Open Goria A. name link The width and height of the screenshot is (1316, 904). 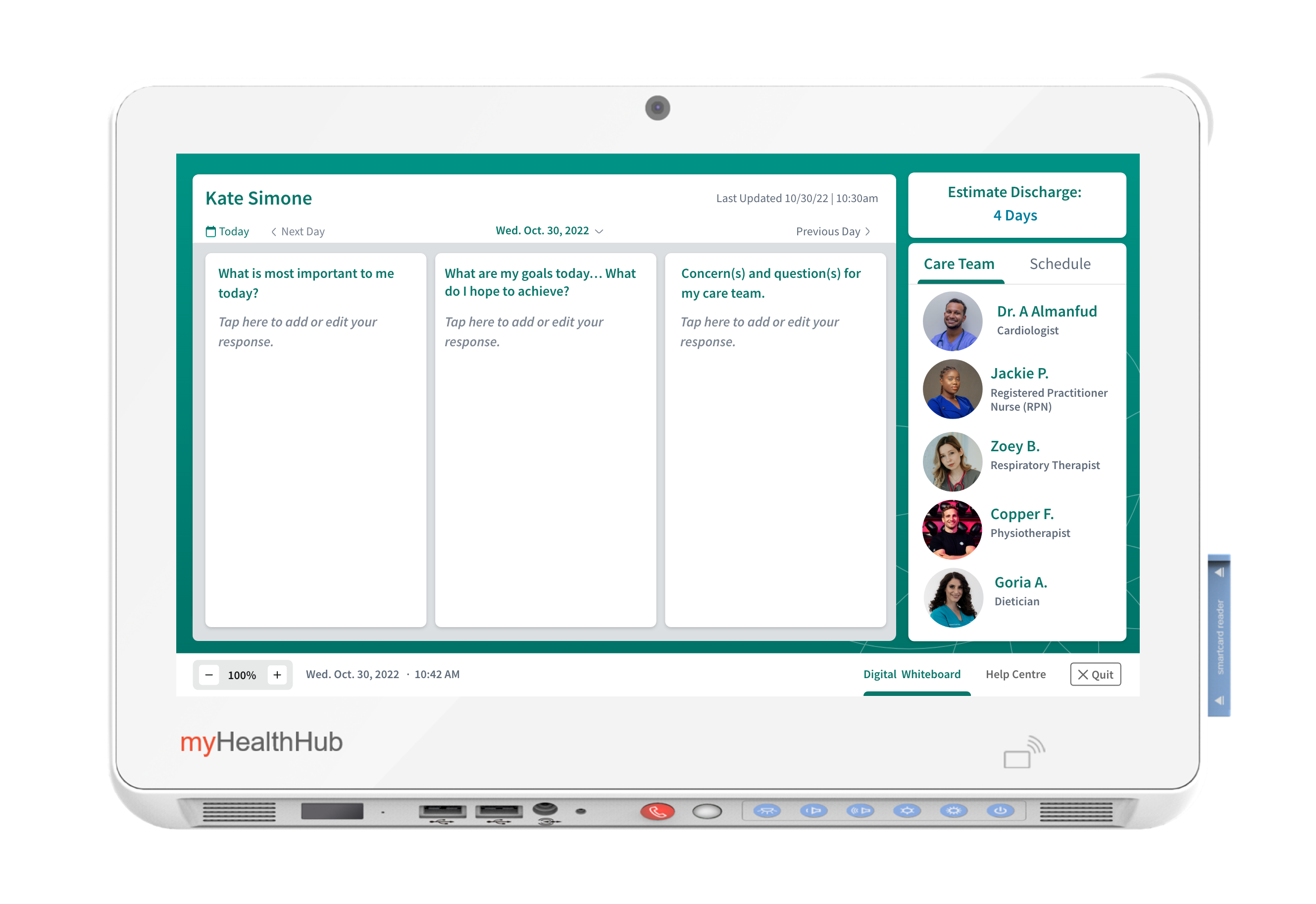coord(1020,583)
